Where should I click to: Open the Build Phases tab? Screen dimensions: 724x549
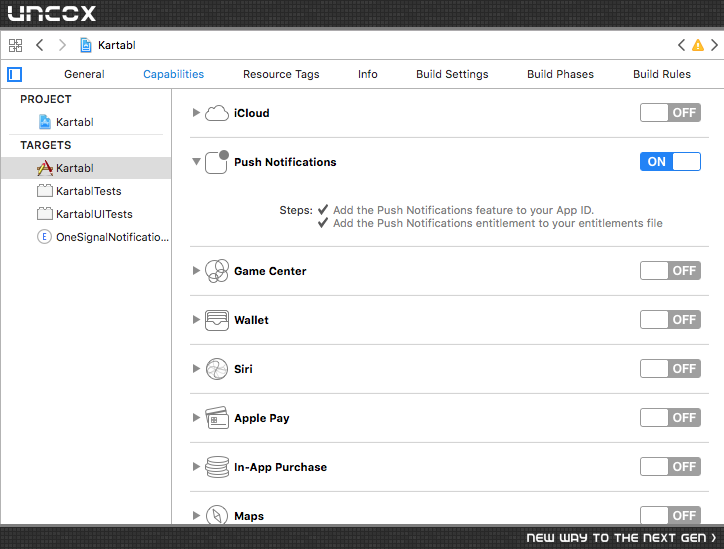(x=561, y=74)
